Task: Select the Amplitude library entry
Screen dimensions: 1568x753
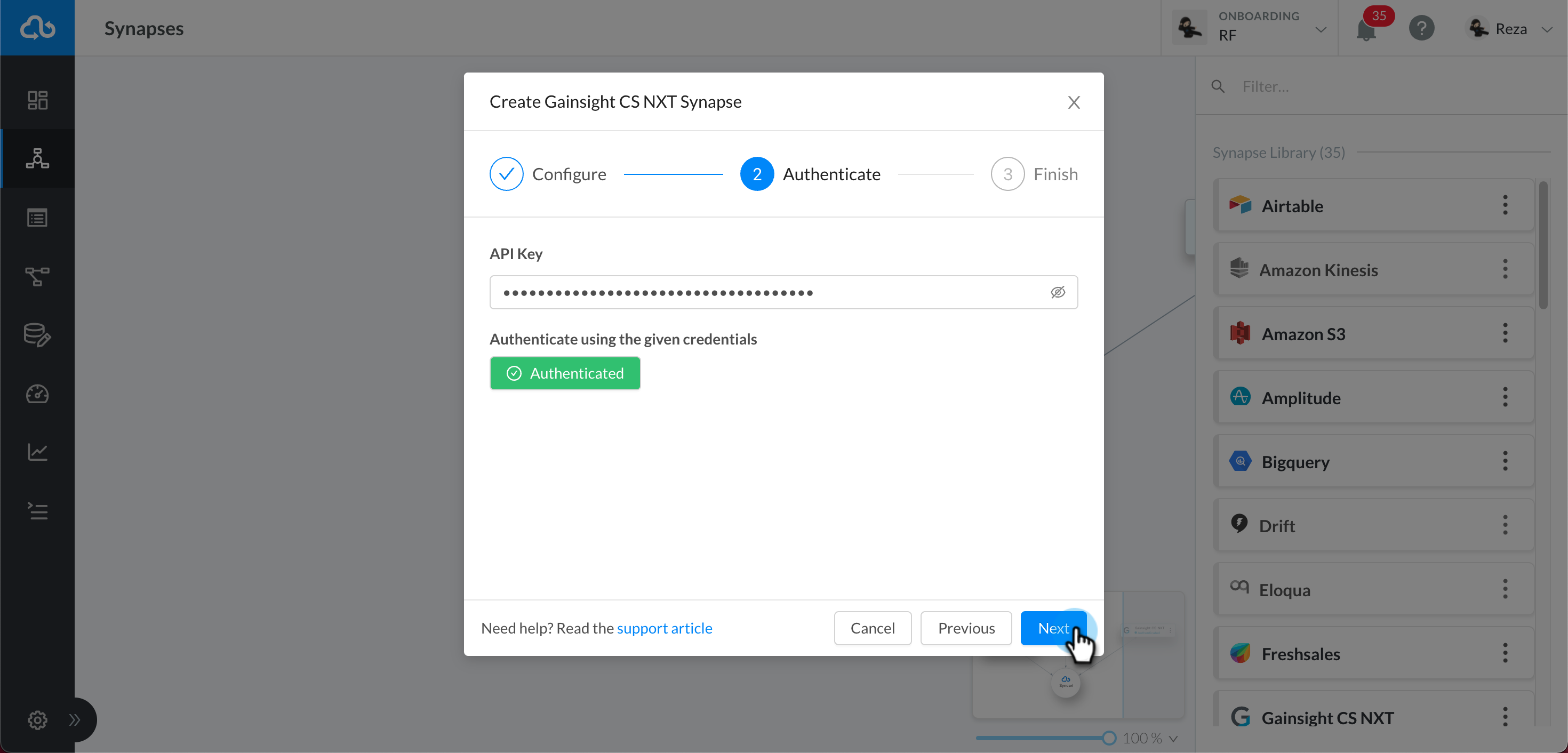Action: pyautogui.click(x=1373, y=397)
